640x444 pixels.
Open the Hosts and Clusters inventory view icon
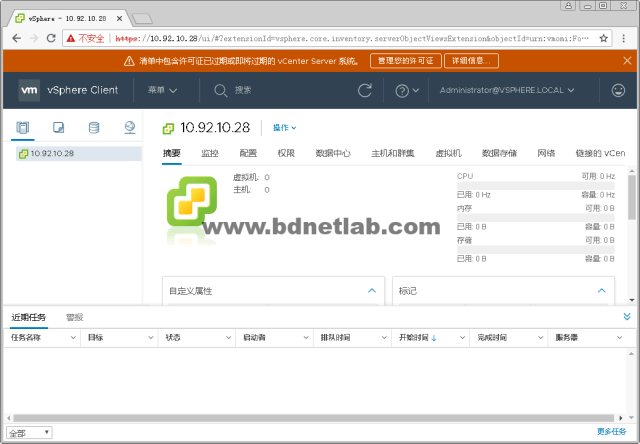tap(22, 128)
